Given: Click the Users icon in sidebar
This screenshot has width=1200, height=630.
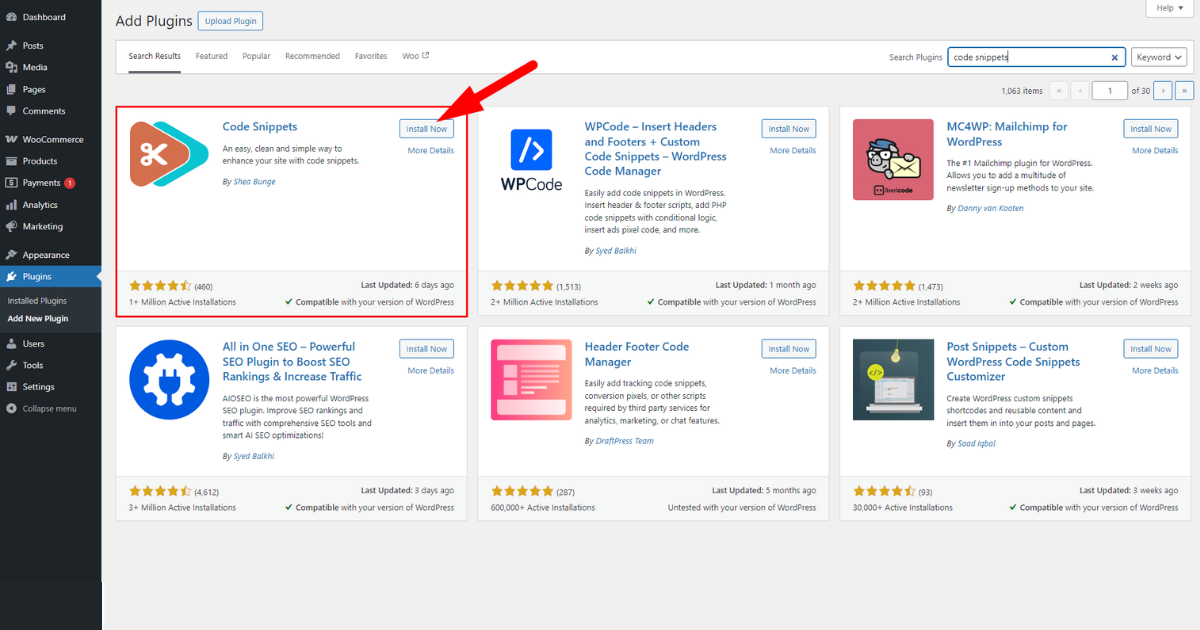Looking at the screenshot, I should [x=11, y=344].
